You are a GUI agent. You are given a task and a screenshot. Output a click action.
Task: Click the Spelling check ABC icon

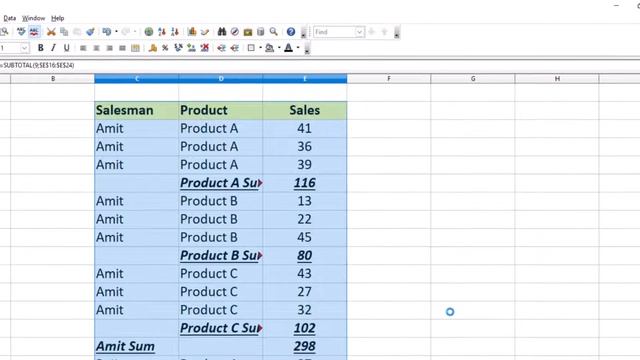click(x=21, y=31)
